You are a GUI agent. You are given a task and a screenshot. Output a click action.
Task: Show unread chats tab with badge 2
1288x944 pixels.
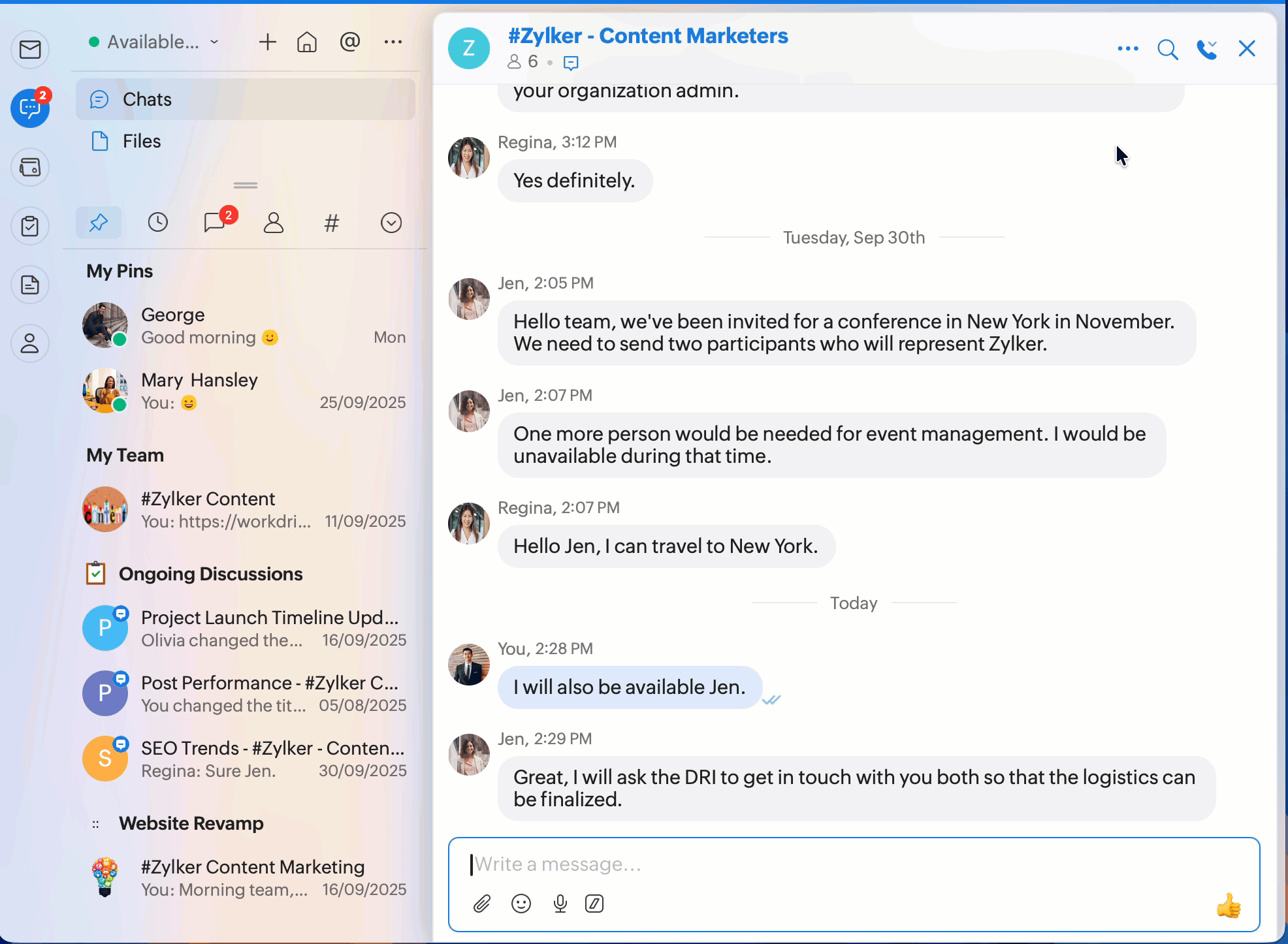pos(216,223)
